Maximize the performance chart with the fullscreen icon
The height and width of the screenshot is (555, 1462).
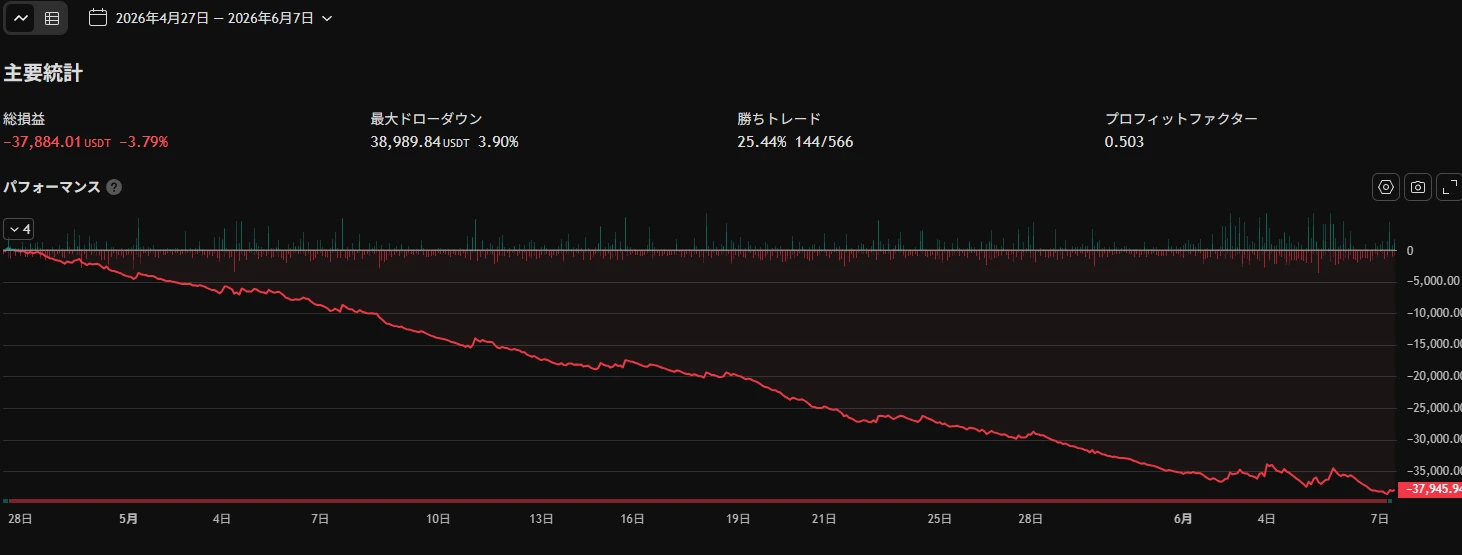[1449, 187]
